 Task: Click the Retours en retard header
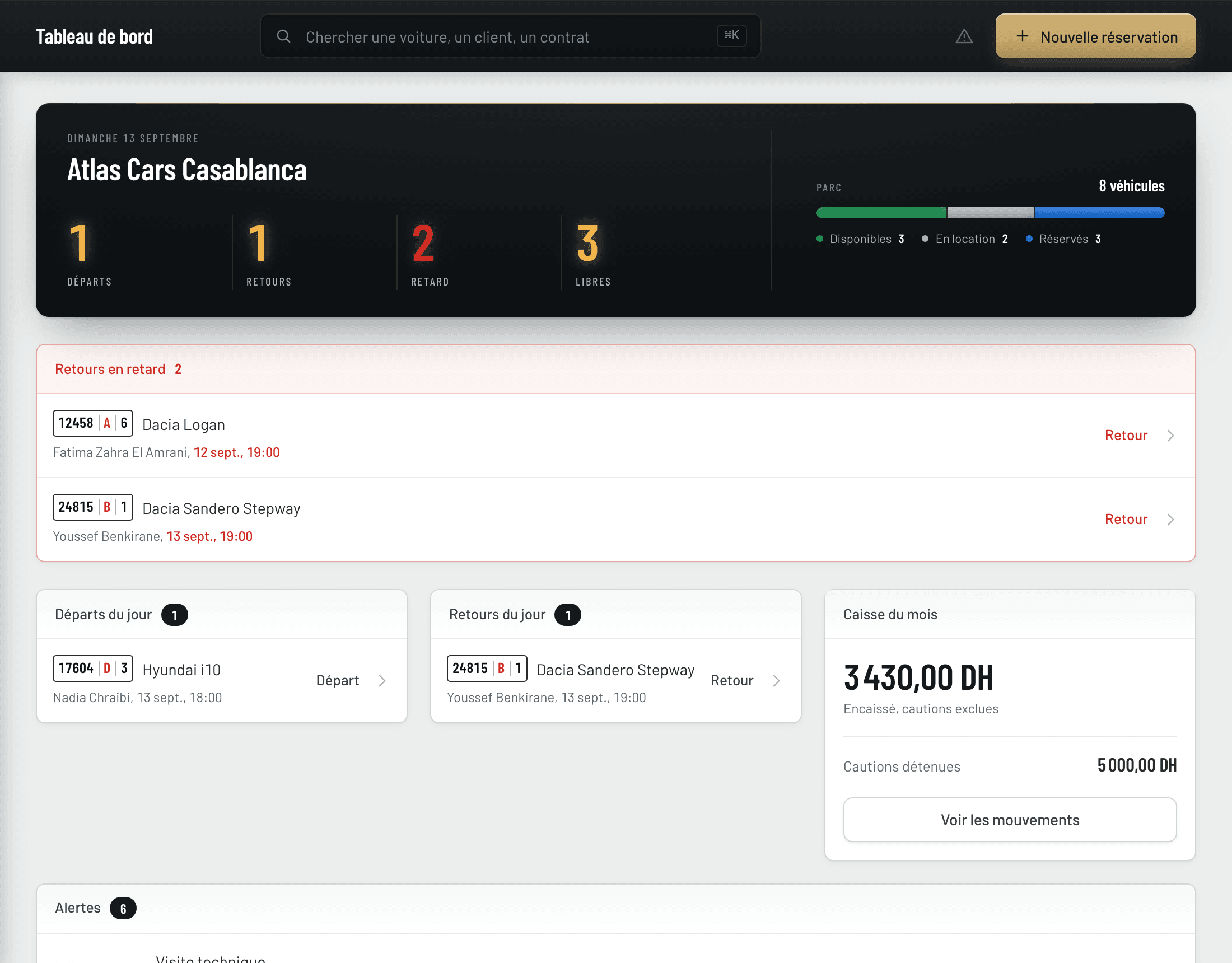(x=615, y=369)
